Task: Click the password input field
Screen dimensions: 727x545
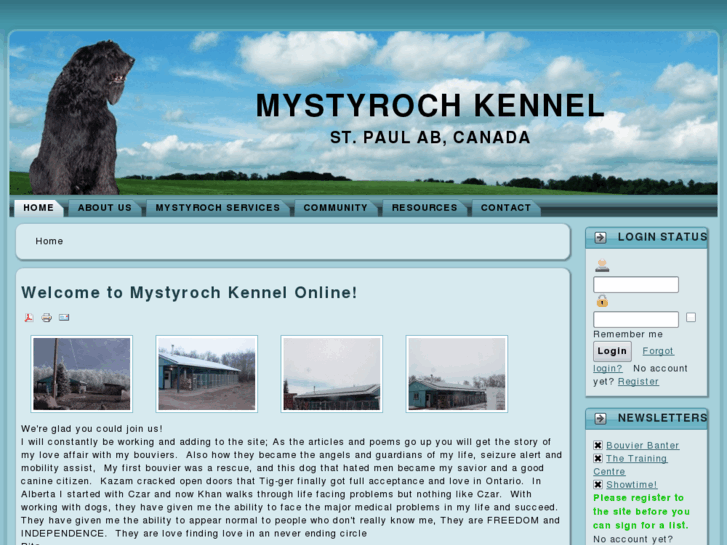Action: 636,319
